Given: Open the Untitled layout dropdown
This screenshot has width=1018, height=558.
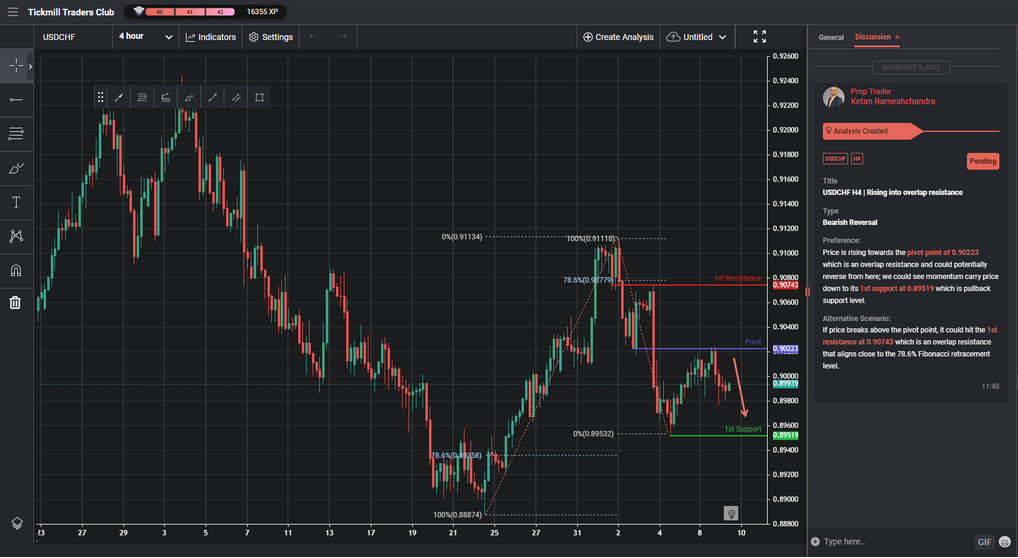Looking at the screenshot, I should pyautogui.click(x=697, y=37).
